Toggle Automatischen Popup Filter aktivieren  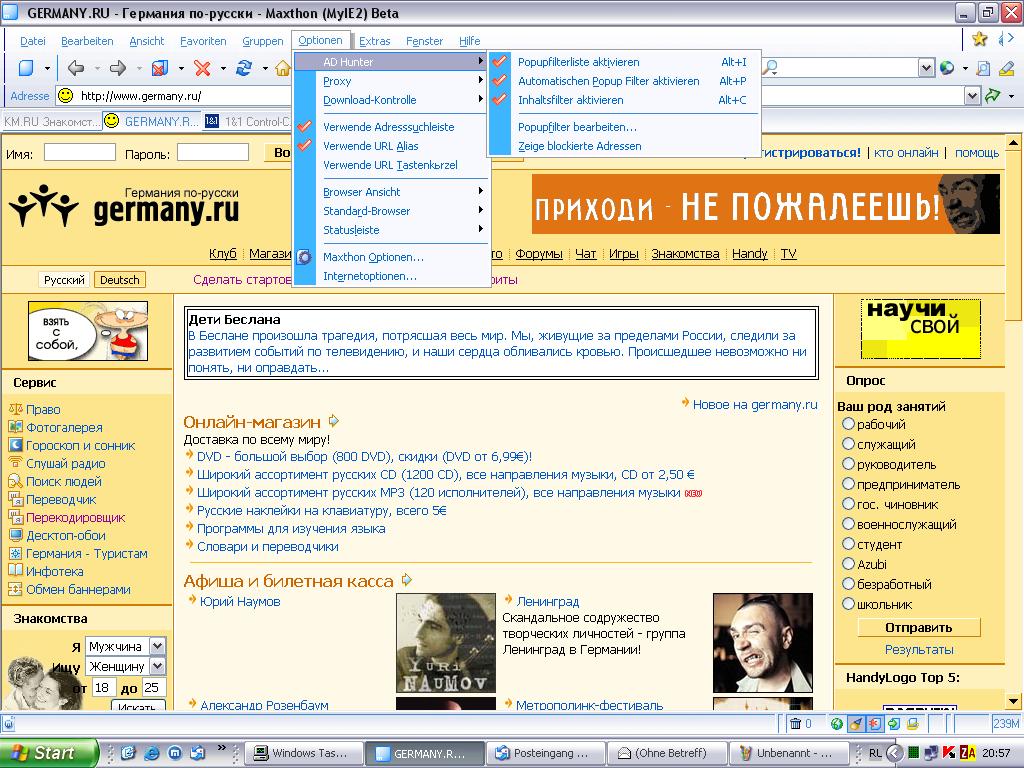[x=624, y=81]
